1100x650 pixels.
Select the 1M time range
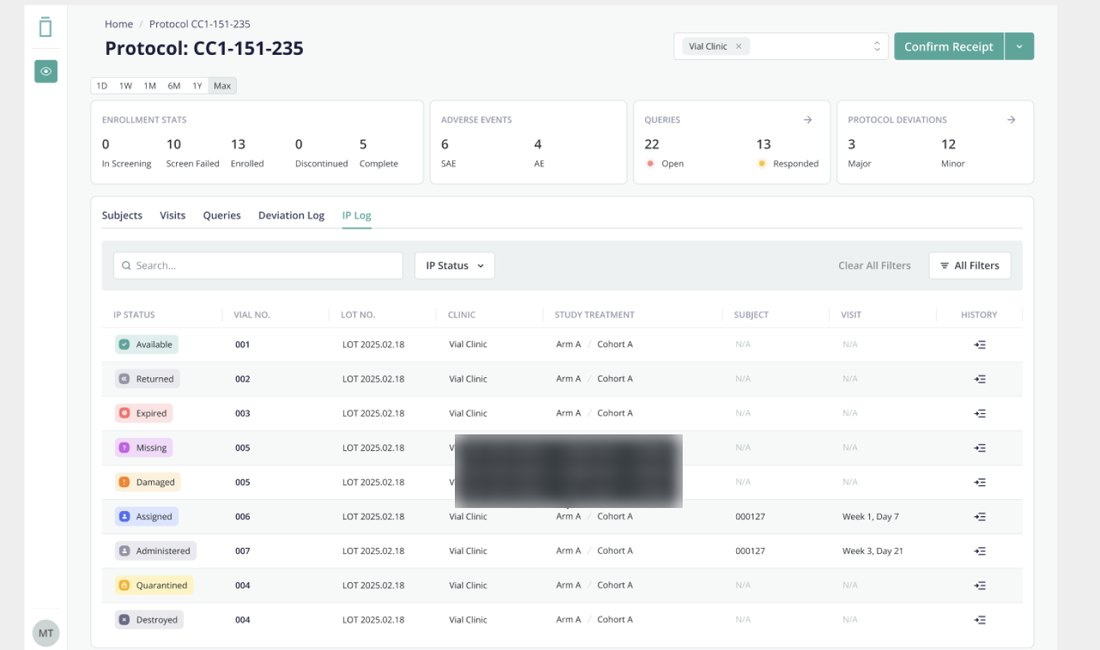tap(149, 86)
